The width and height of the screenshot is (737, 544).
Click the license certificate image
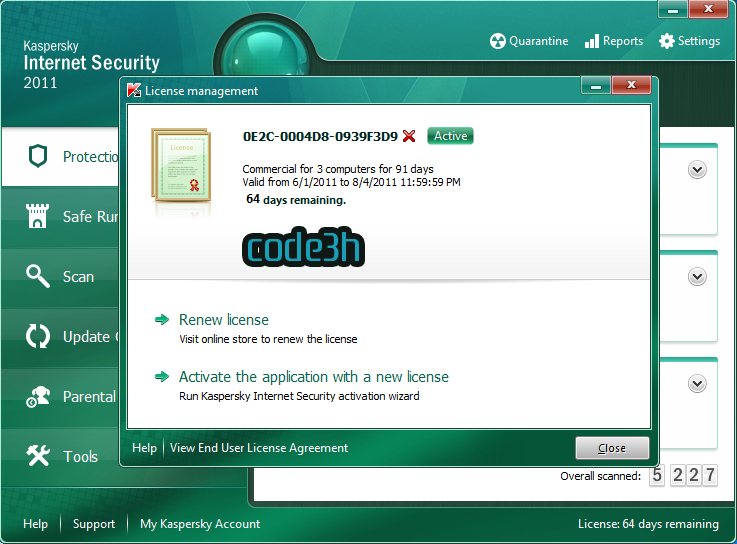[181, 166]
